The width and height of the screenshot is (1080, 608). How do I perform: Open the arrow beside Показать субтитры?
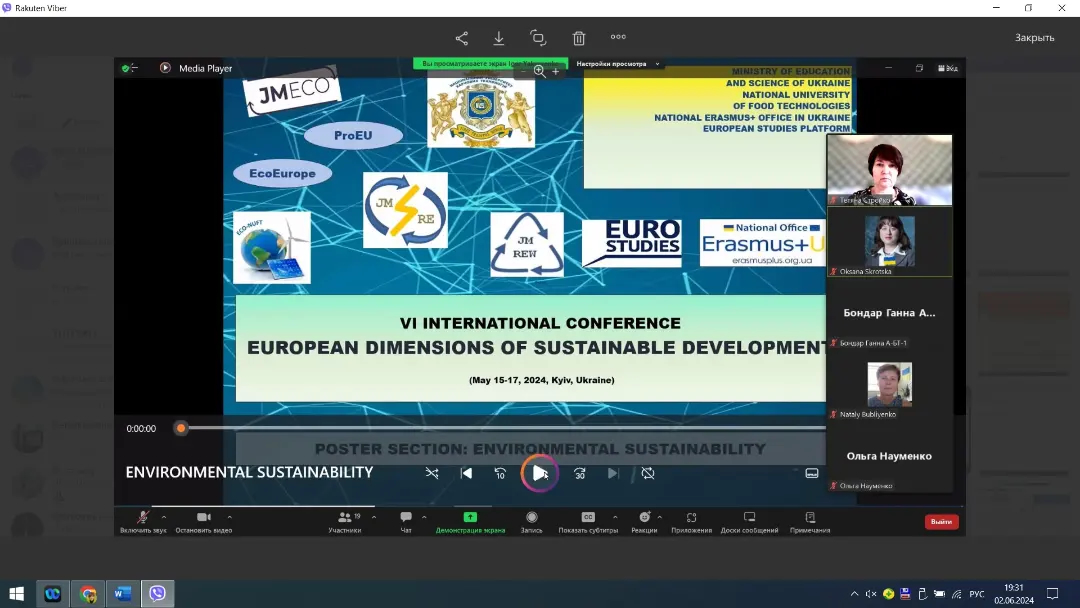point(615,517)
